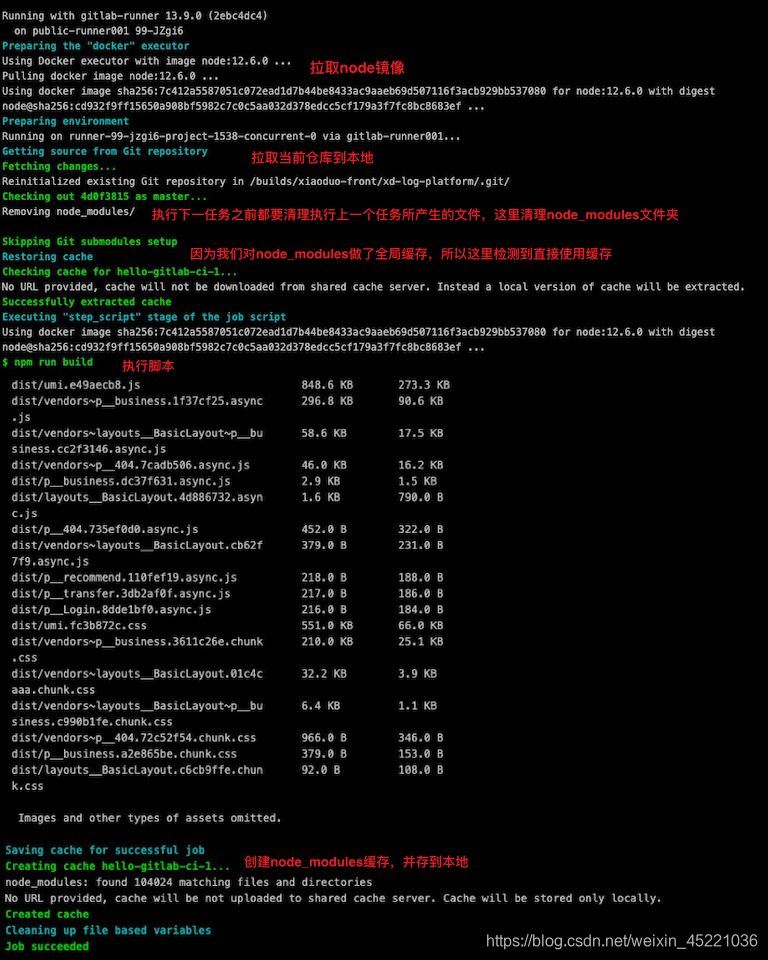The width and height of the screenshot is (768, 960).
Task: Click the "273.3 KB" gzipped size value
Action: tap(424, 385)
